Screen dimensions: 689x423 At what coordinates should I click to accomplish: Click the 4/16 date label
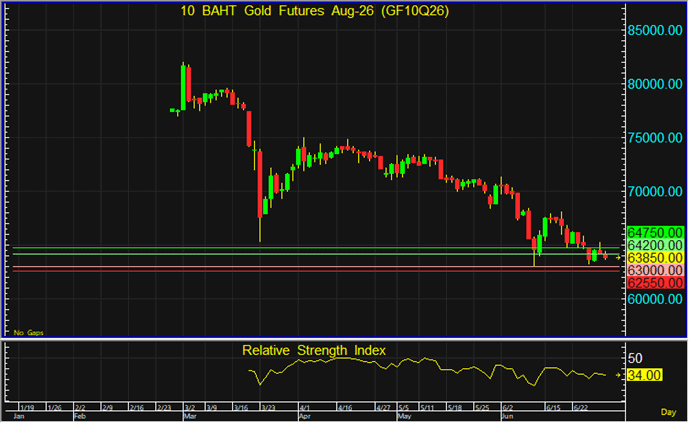click(x=345, y=408)
